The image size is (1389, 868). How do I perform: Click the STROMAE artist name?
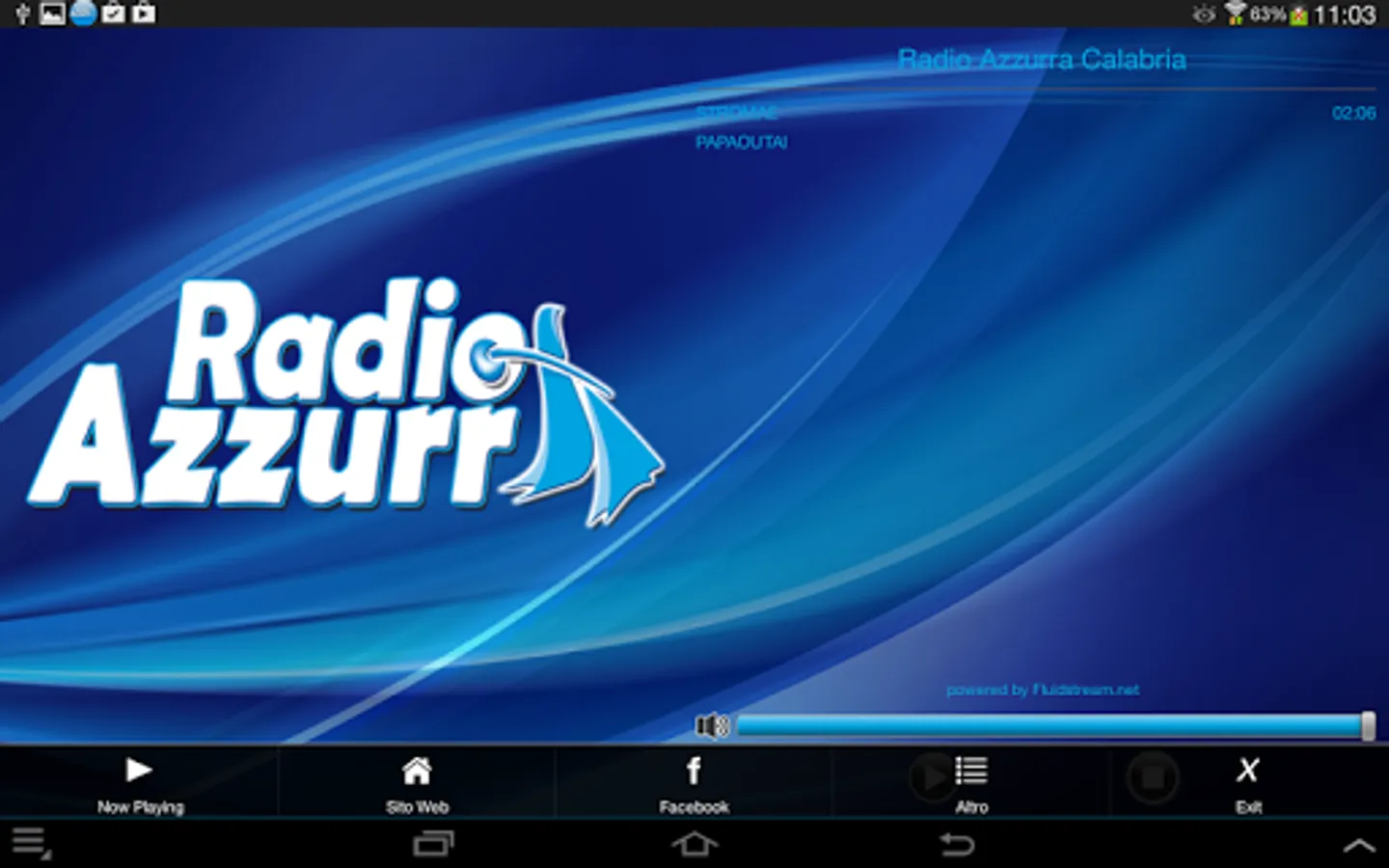pos(736,113)
